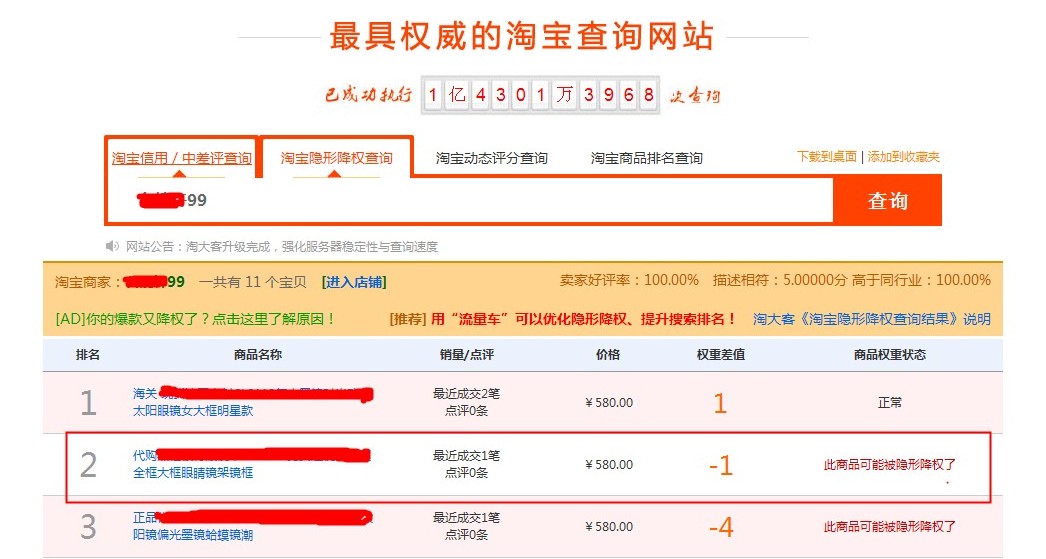Click the 添加到收藏夹 link

tap(903, 157)
